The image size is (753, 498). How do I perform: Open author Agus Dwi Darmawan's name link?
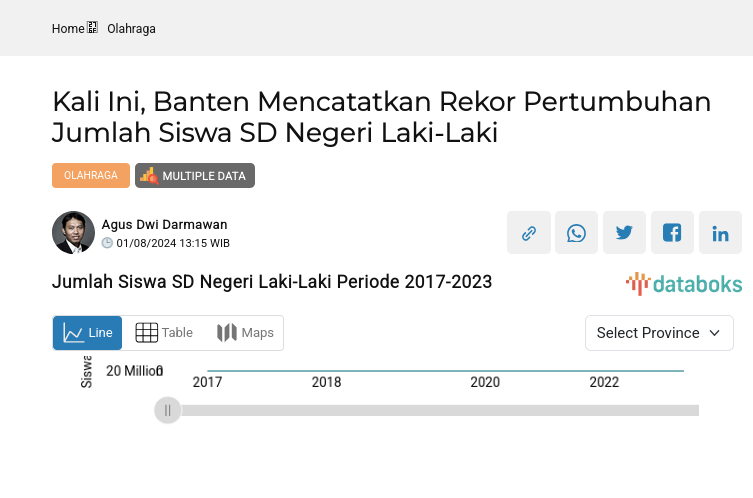[x=164, y=224]
